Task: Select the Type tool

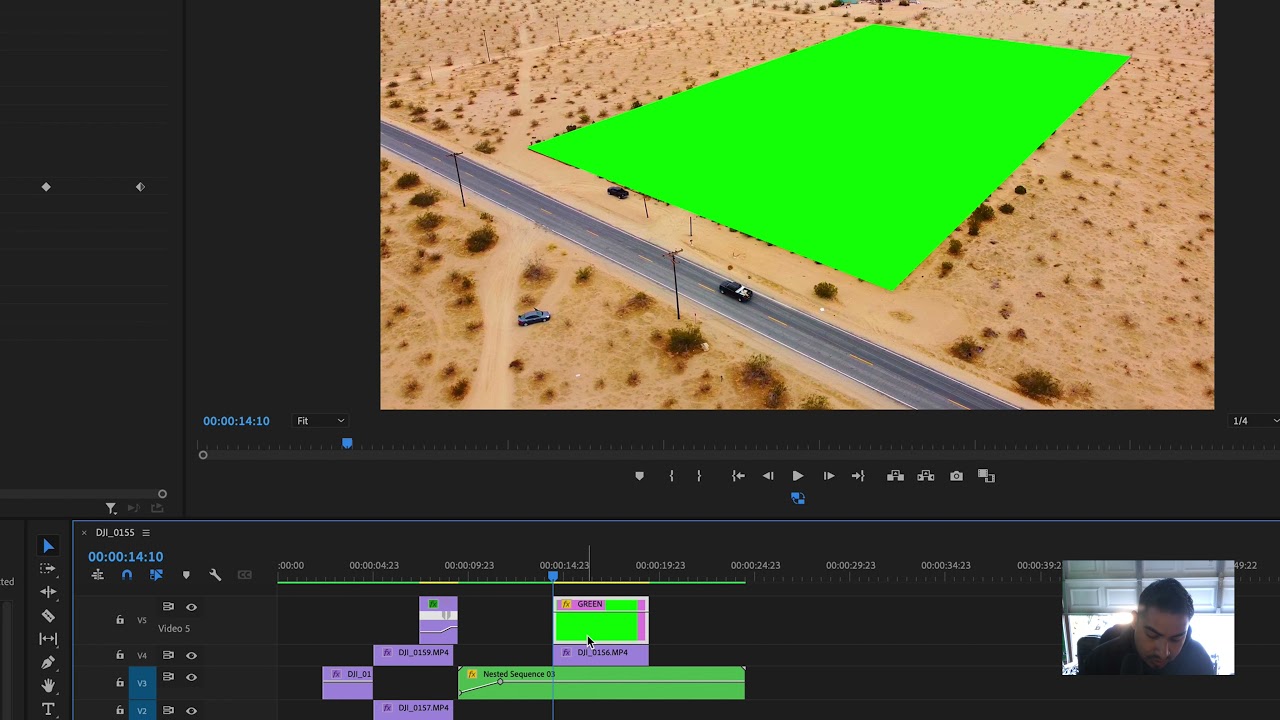Action: pyautogui.click(x=48, y=709)
